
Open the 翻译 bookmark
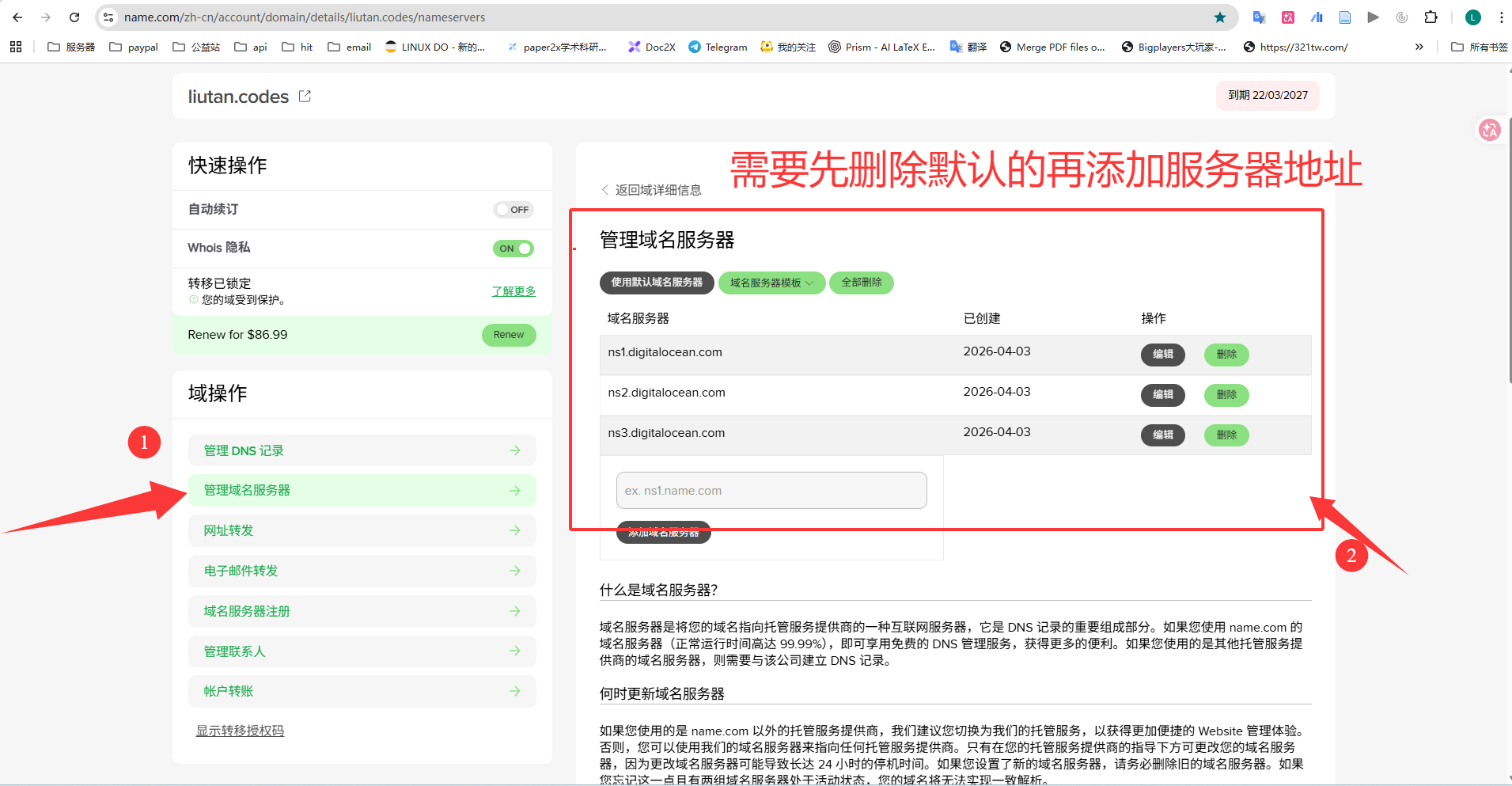tap(968, 47)
